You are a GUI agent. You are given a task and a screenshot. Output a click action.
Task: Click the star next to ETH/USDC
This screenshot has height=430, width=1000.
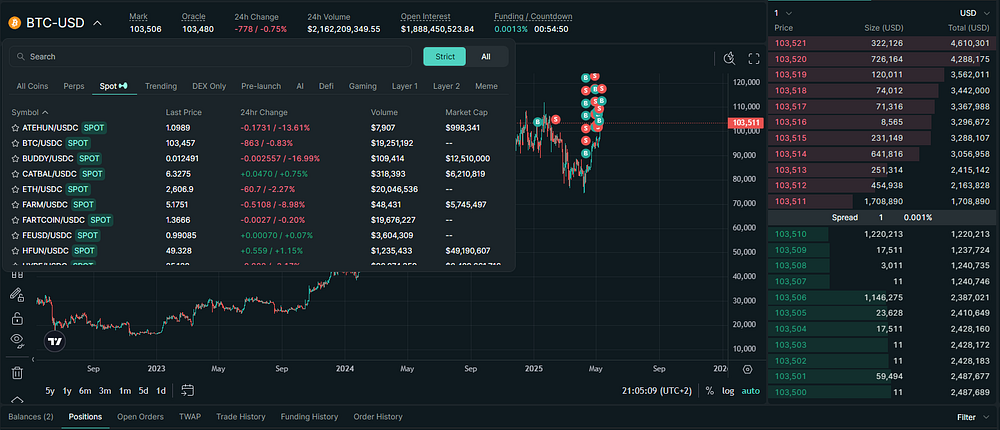coord(15,189)
